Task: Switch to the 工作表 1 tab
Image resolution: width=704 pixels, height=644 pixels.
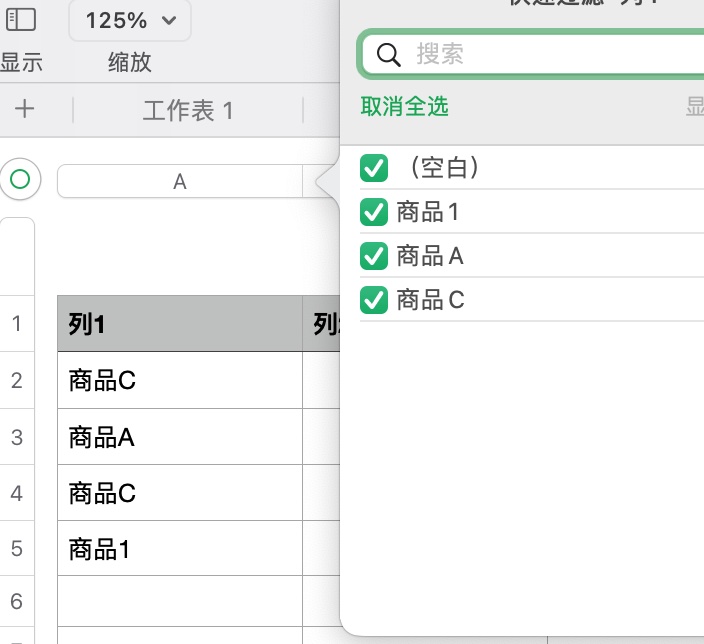Action: [188, 110]
